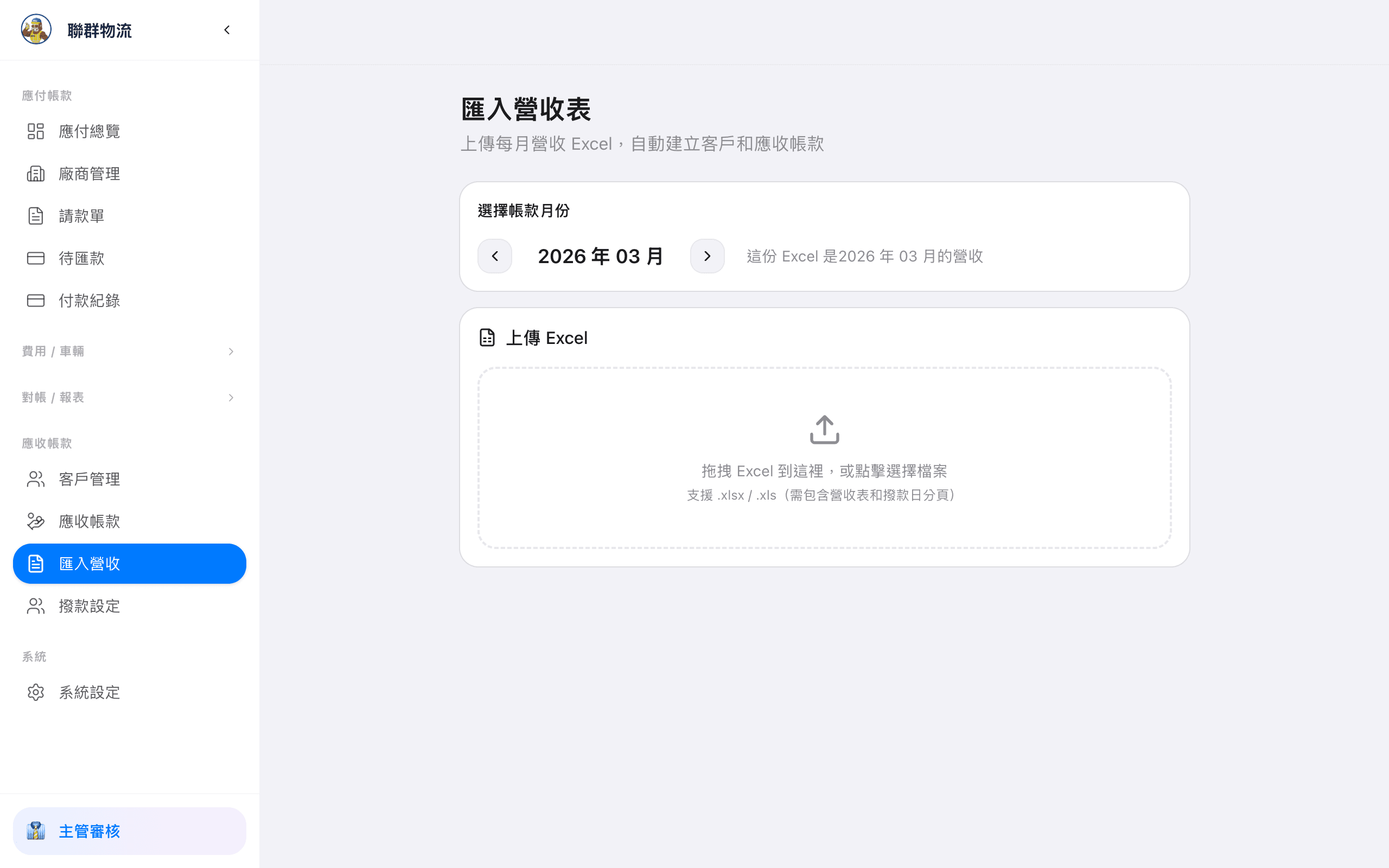The image size is (1389, 868).
Task: Expand the 對帳 / 報表 section
Action: 129,397
